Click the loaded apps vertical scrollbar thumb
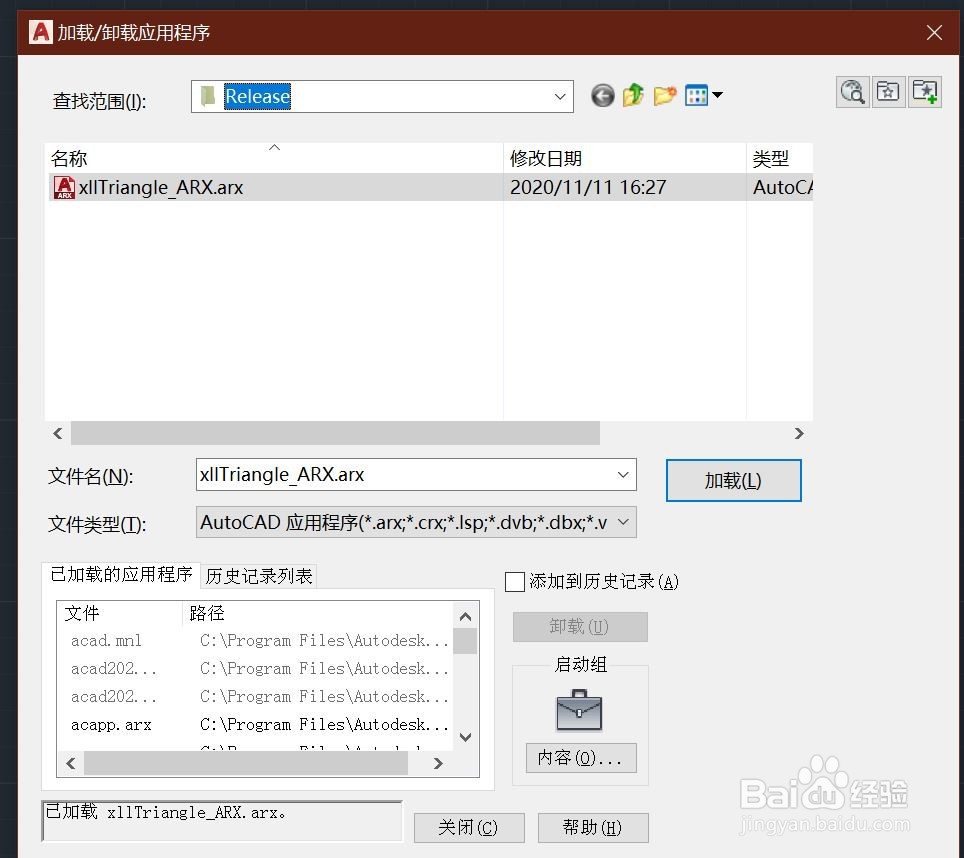This screenshot has width=964, height=858. (465, 641)
